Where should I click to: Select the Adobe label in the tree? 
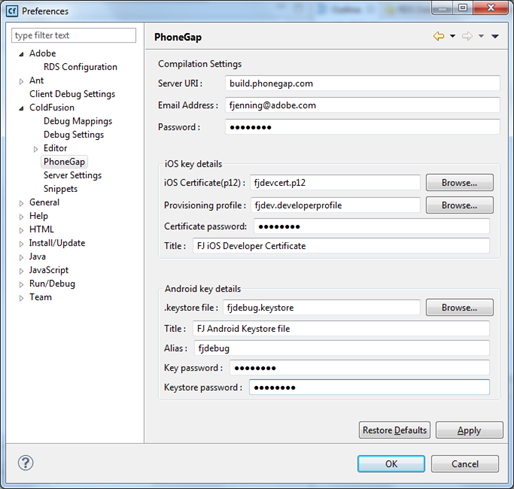[43, 53]
